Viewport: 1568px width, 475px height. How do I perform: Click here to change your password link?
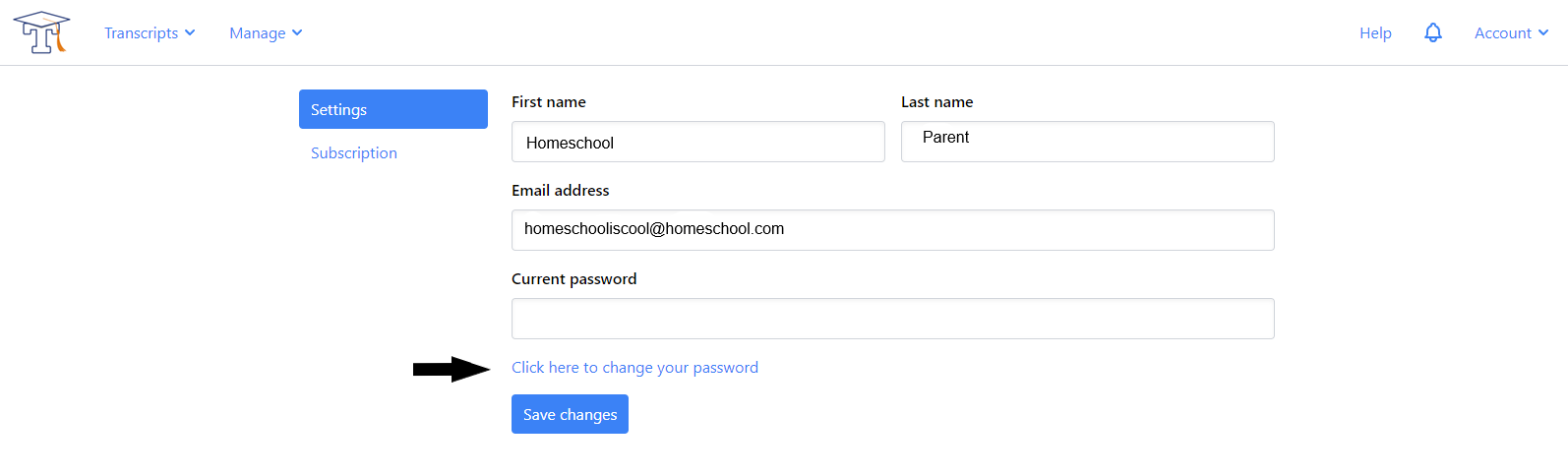coord(634,367)
